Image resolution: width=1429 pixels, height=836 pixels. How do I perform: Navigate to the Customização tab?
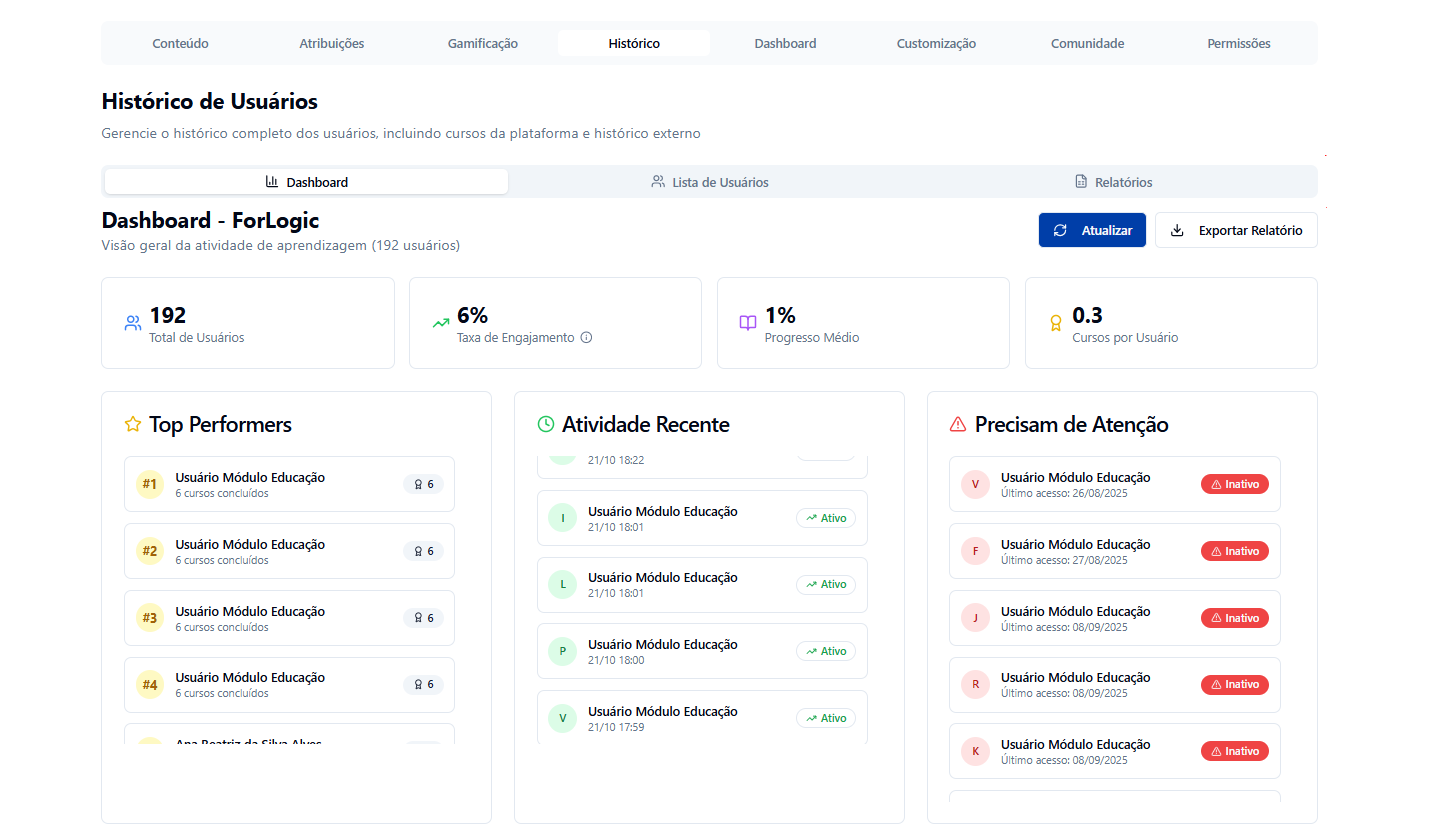tap(936, 44)
